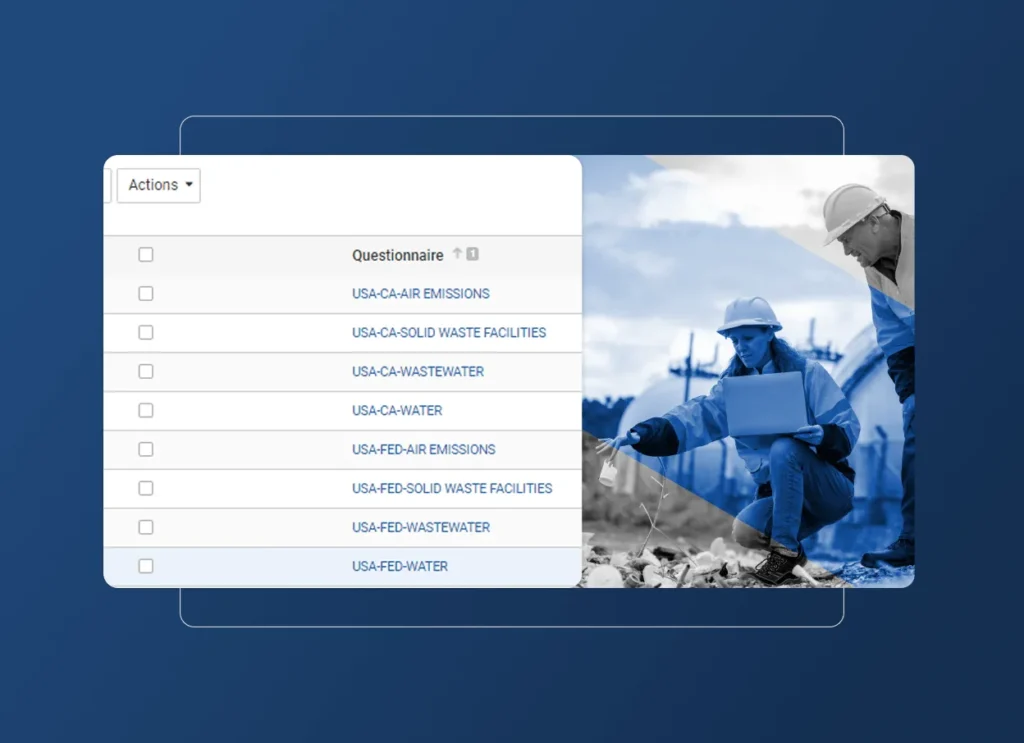Open the USA-CA-SOLID WASTE FACILITIES questionnaire
The image size is (1024, 743).
coord(448,332)
